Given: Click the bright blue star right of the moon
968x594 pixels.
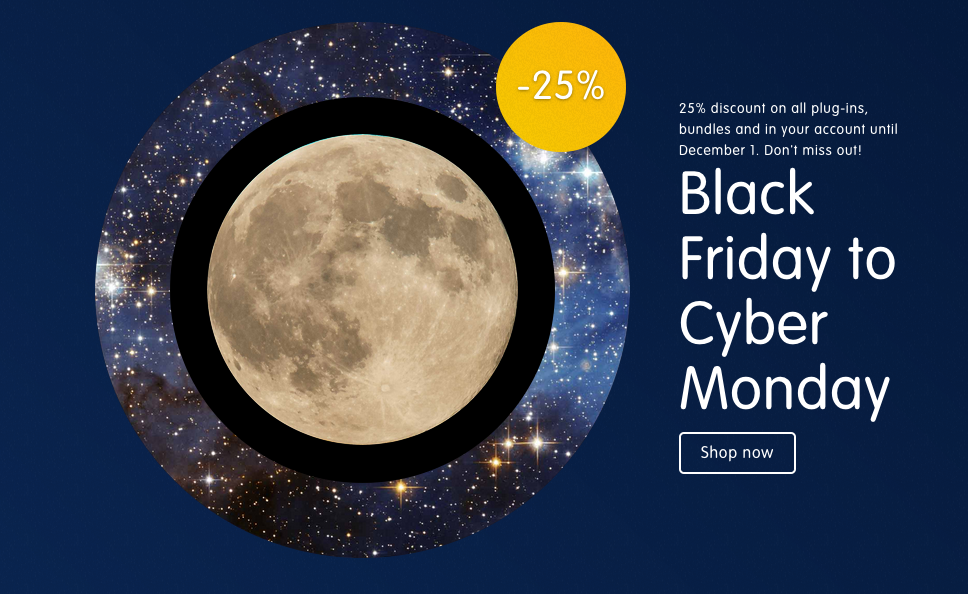Looking at the screenshot, I should 586,175.
